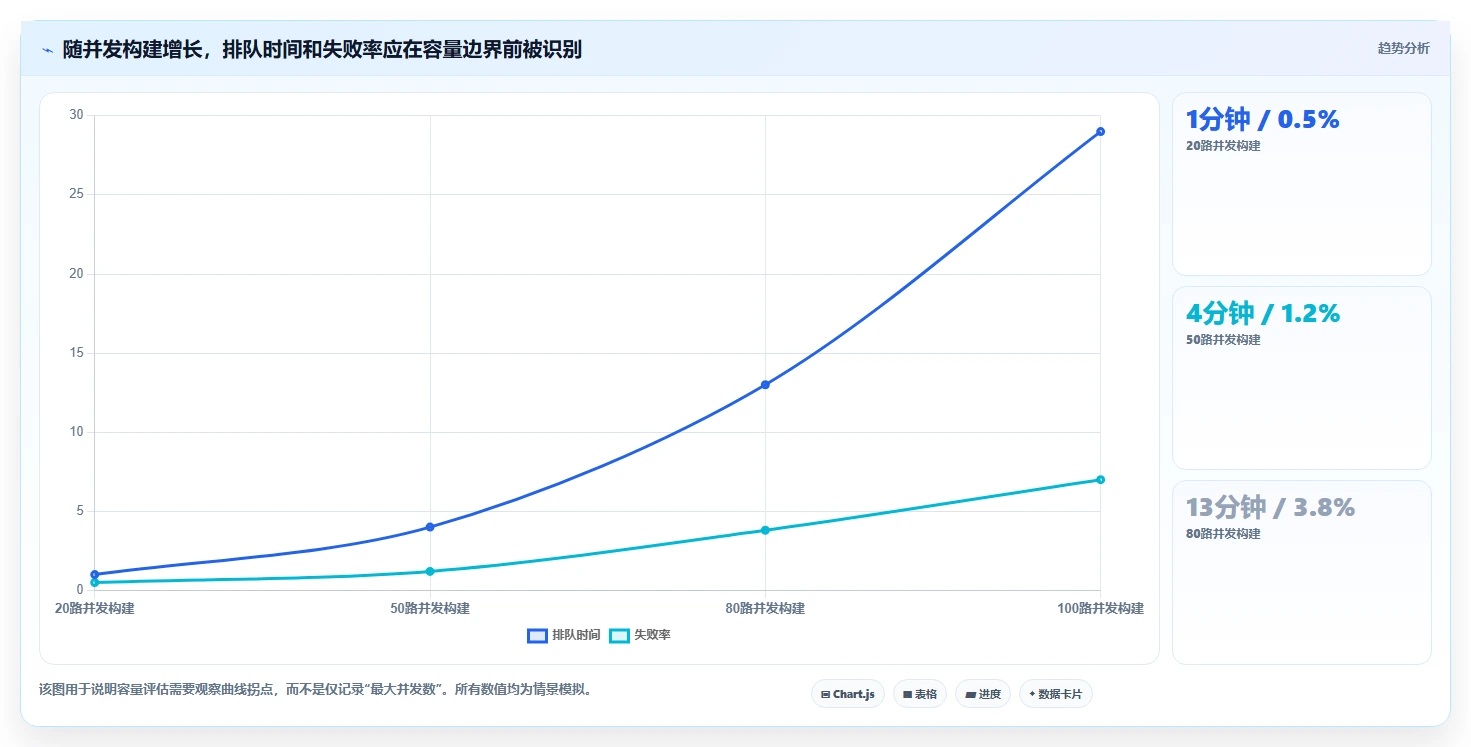Screen dimensions: 1471x747
Task: Click y-axis tick 25
Action: pos(77,194)
